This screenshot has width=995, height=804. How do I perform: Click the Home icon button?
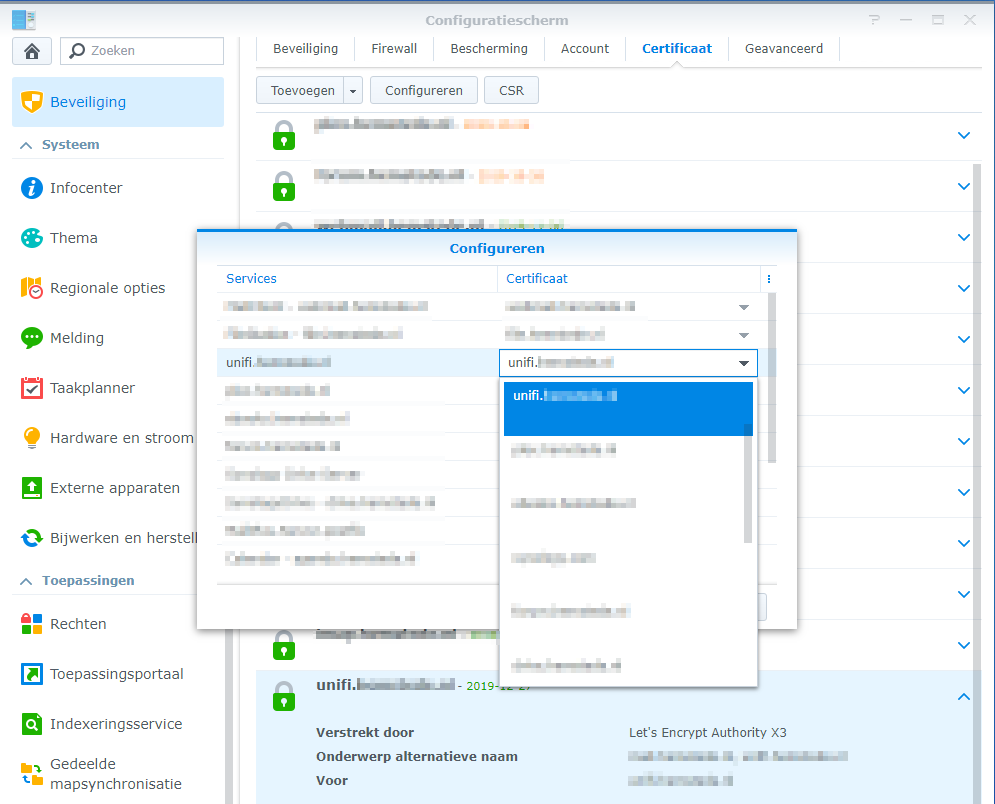pyautogui.click(x=31, y=51)
